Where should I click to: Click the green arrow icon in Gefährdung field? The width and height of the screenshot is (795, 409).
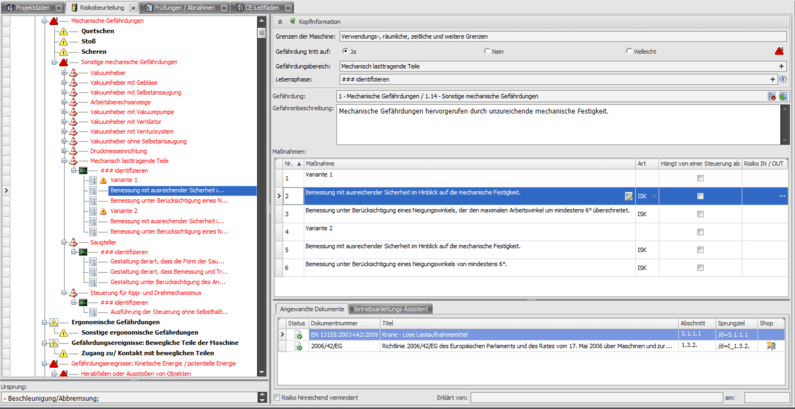[782, 96]
